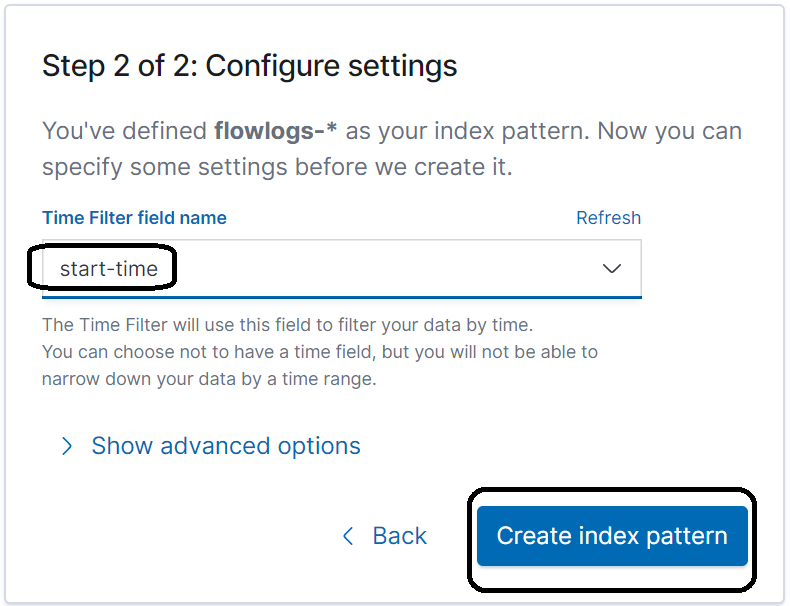Click the empty middle area of the select box
This screenshot has width=790, height=606.
click(x=378, y=268)
